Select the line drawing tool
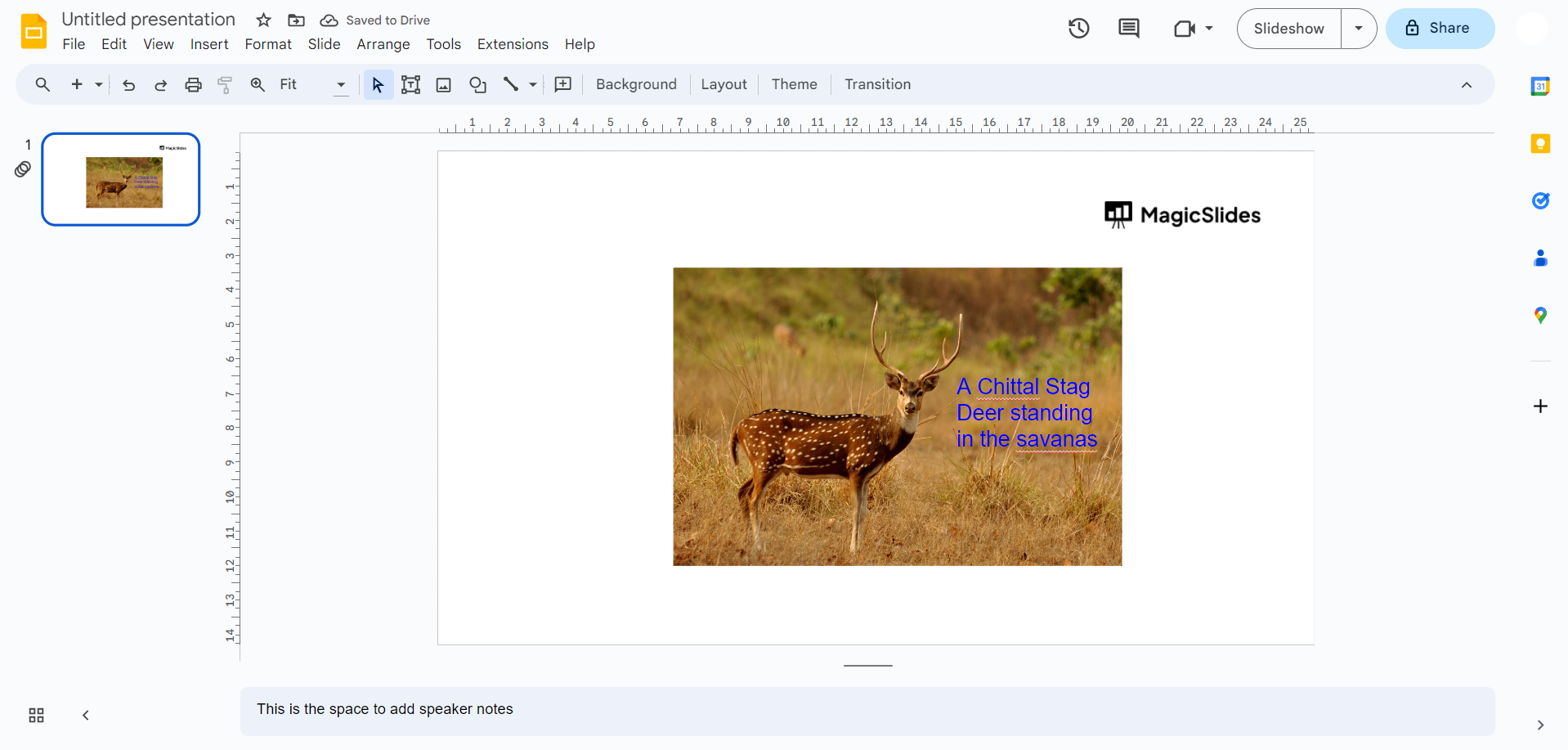1568x750 pixels. [513, 84]
